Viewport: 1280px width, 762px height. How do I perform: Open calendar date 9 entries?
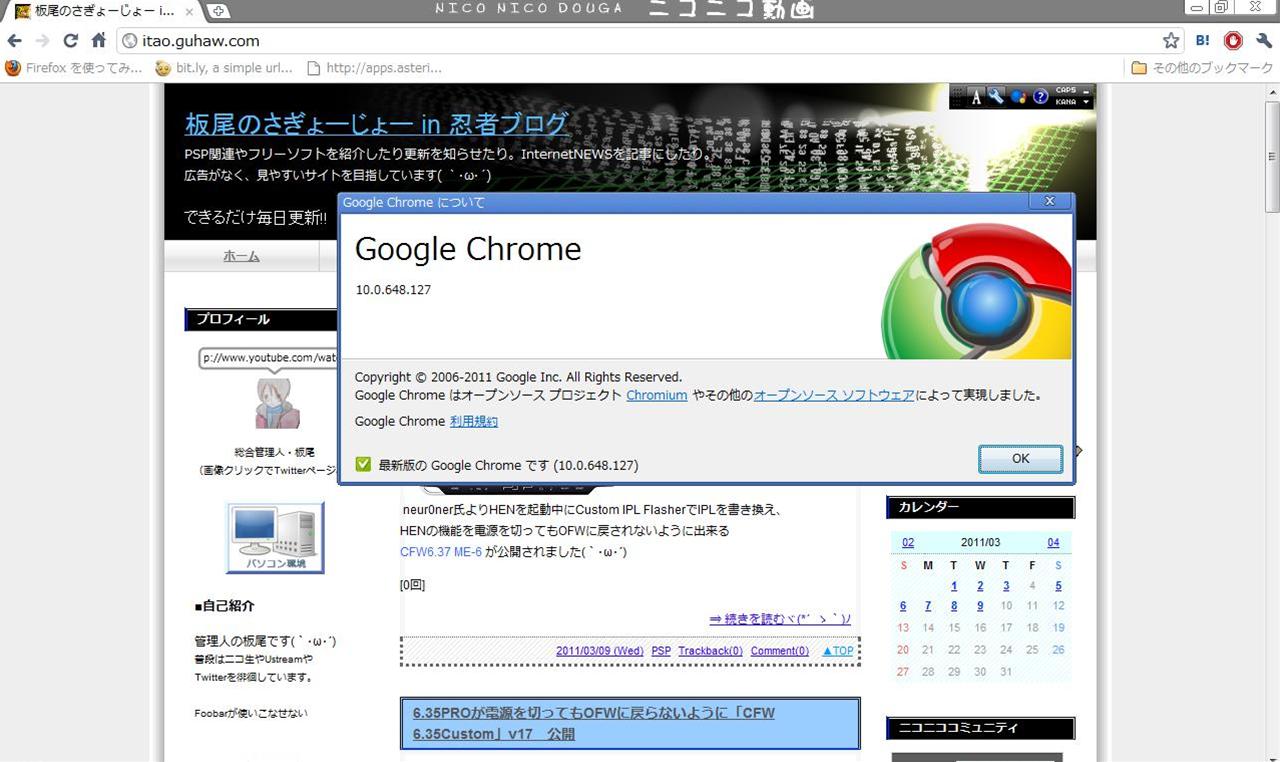tap(980, 606)
